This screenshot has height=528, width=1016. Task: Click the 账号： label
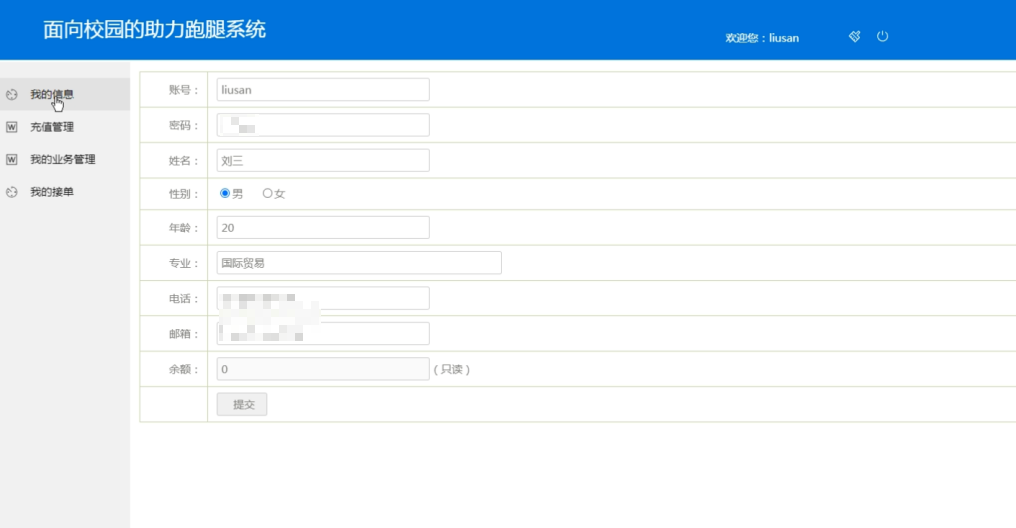point(183,90)
